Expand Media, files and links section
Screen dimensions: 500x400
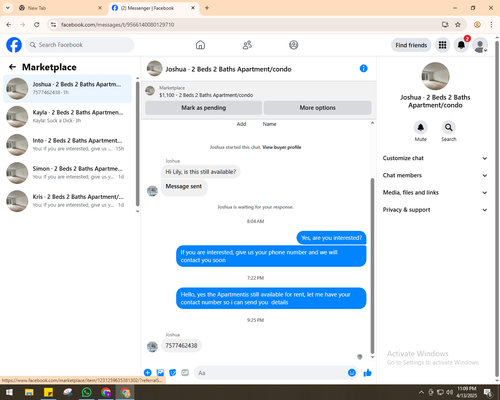click(435, 193)
